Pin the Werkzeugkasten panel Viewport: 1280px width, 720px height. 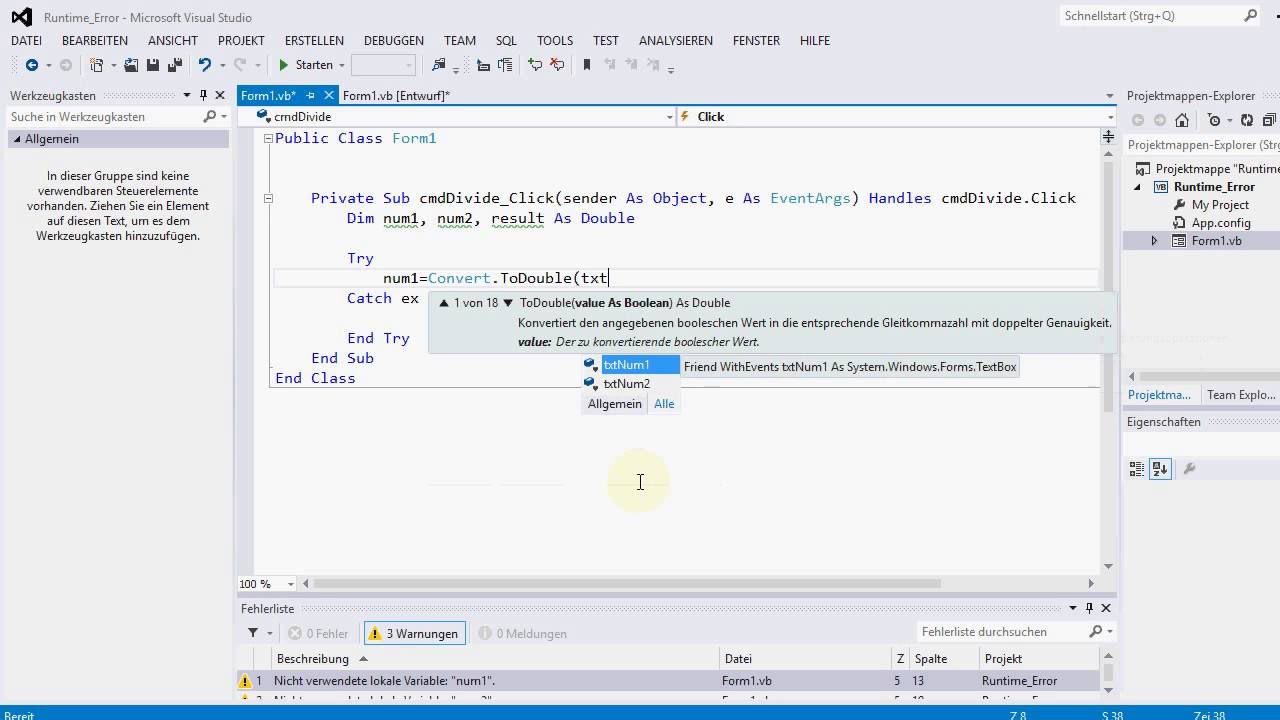tap(203, 95)
